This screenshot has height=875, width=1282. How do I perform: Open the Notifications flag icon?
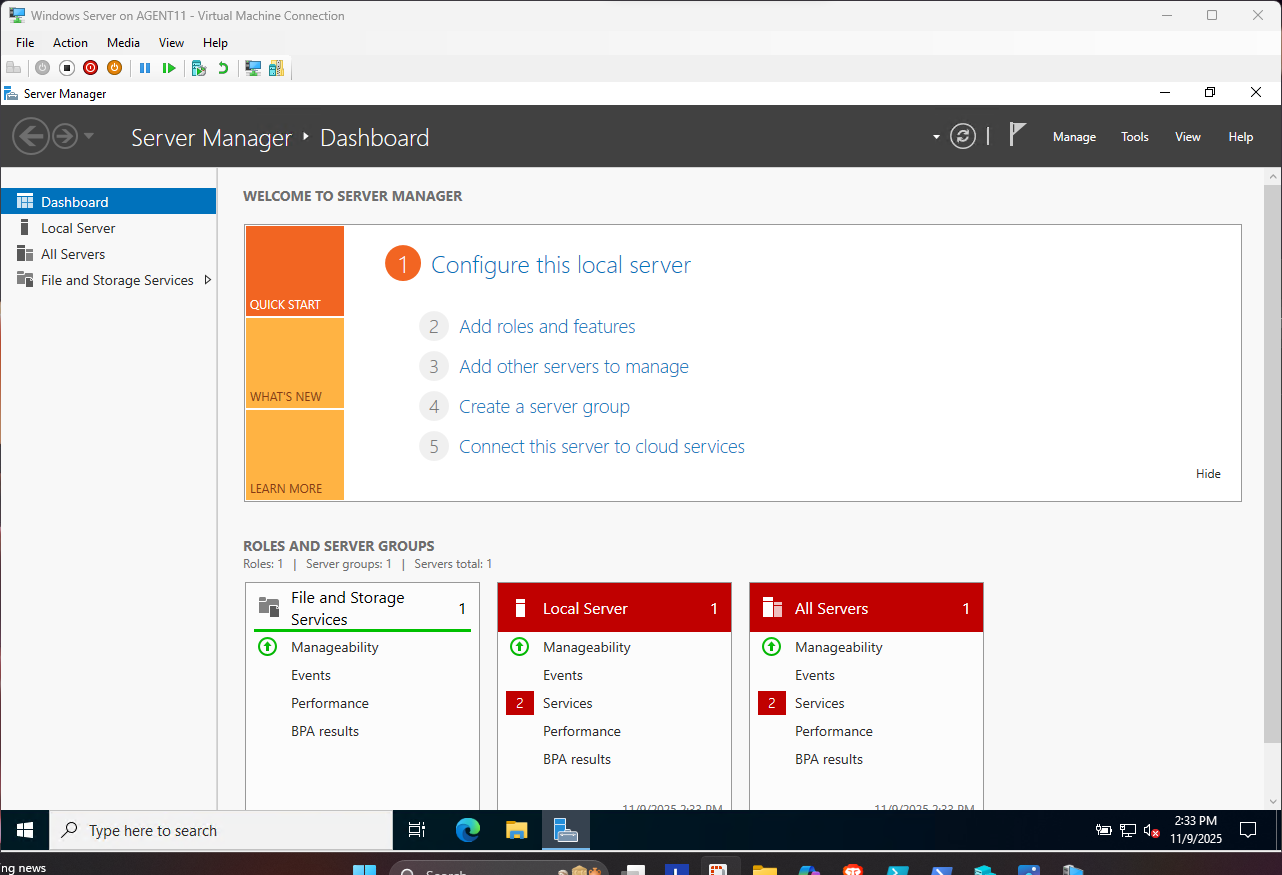[1017, 135]
